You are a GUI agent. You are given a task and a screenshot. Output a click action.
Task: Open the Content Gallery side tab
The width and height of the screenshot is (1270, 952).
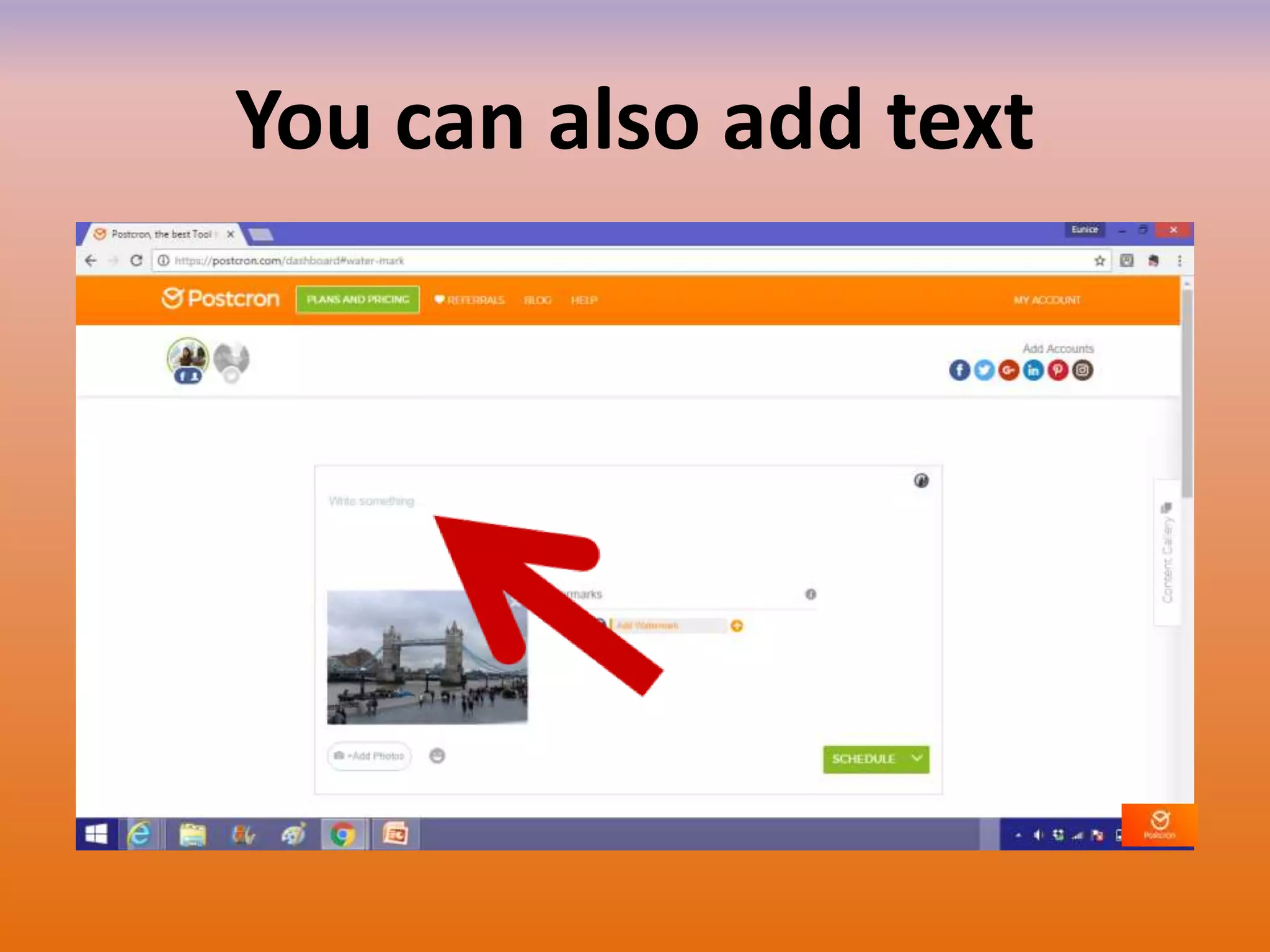(x=1167, y=553)
